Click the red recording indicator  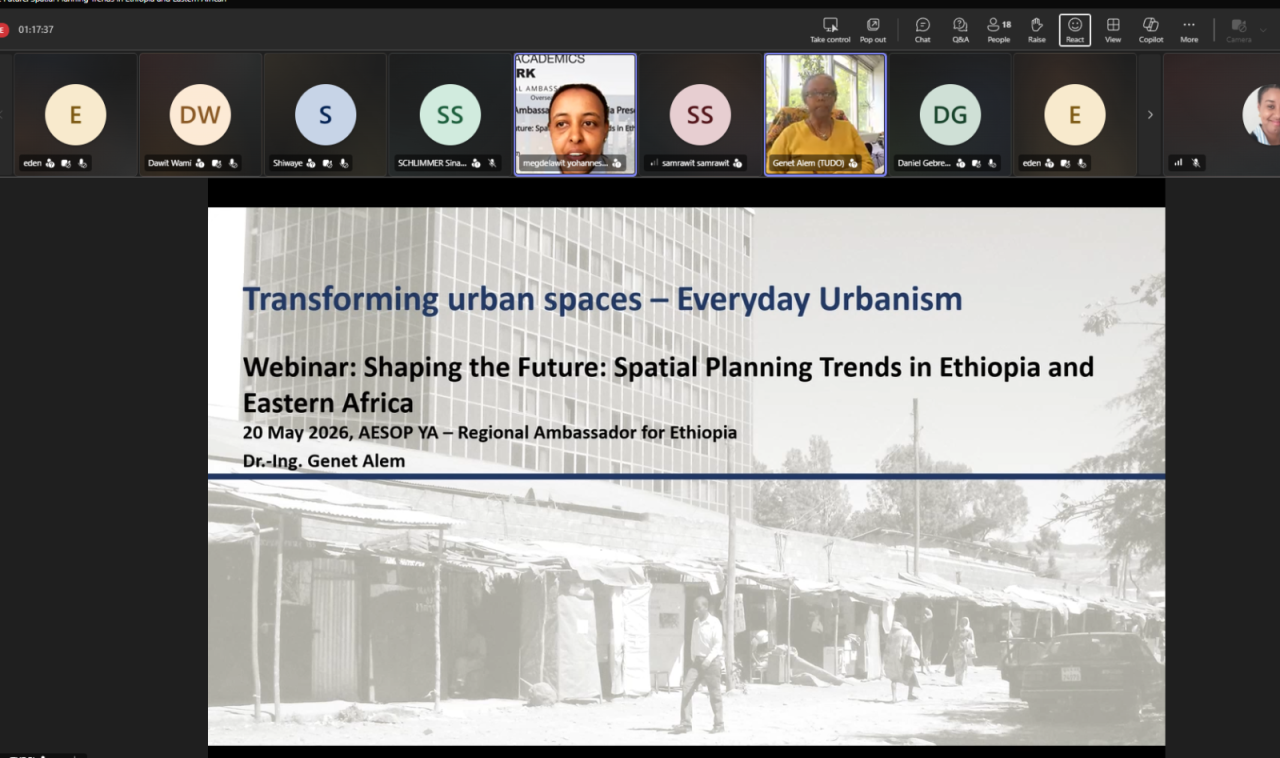click(x=3, y=30)
